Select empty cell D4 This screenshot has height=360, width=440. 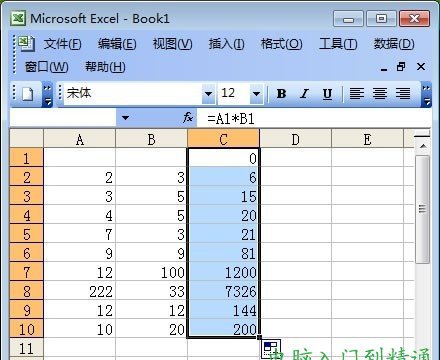pos(295,215)
